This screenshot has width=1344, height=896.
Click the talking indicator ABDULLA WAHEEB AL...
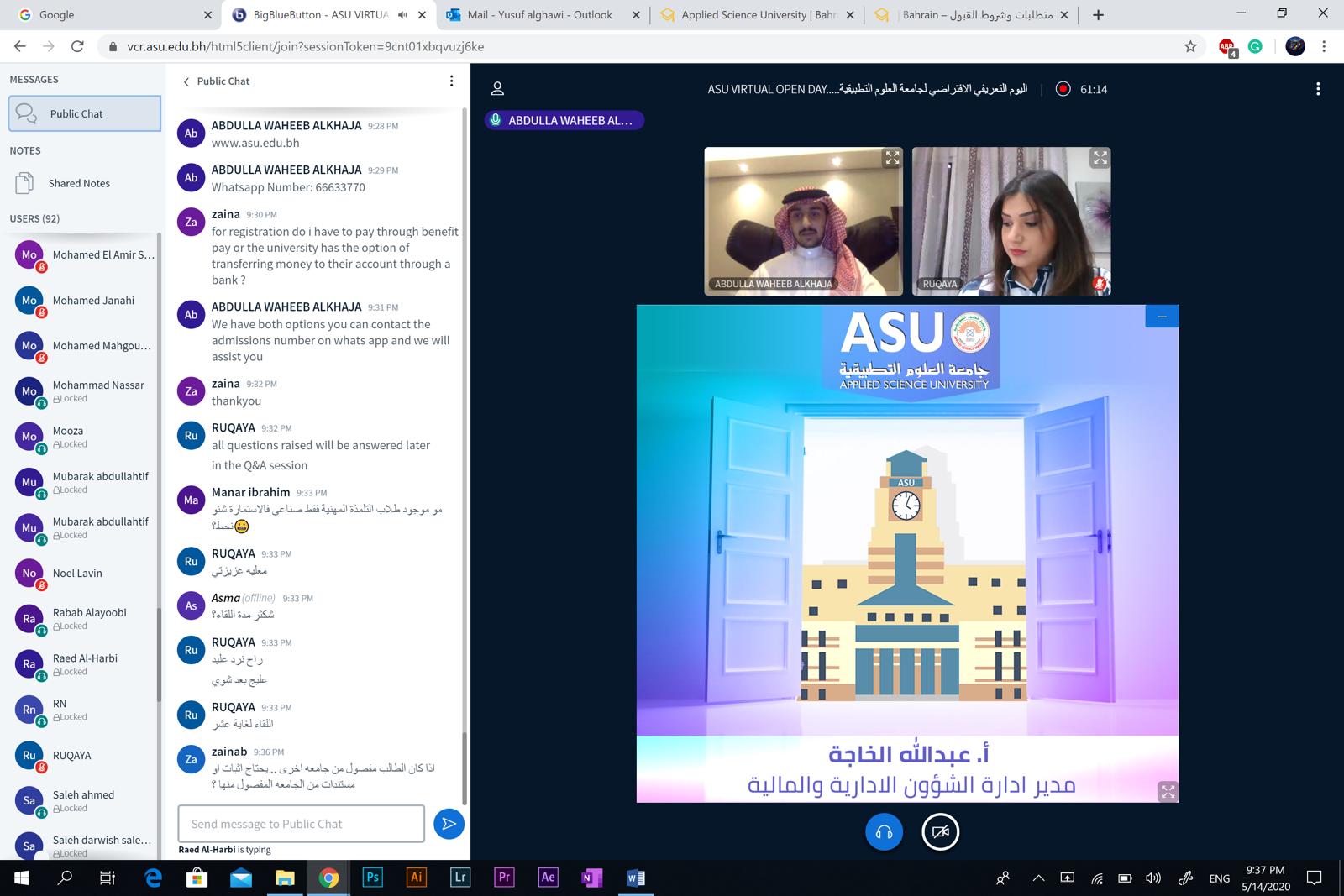[x=564, y=120]
